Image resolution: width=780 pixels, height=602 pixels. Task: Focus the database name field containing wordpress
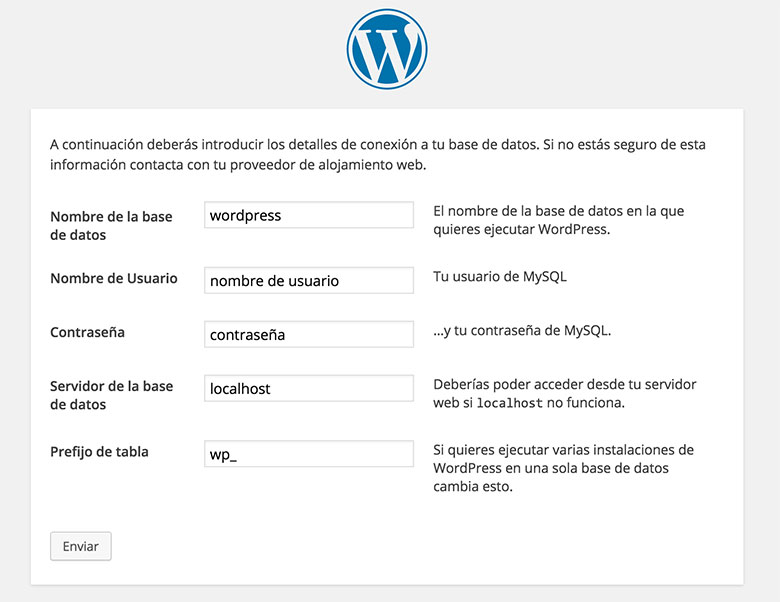pos(309,215)
